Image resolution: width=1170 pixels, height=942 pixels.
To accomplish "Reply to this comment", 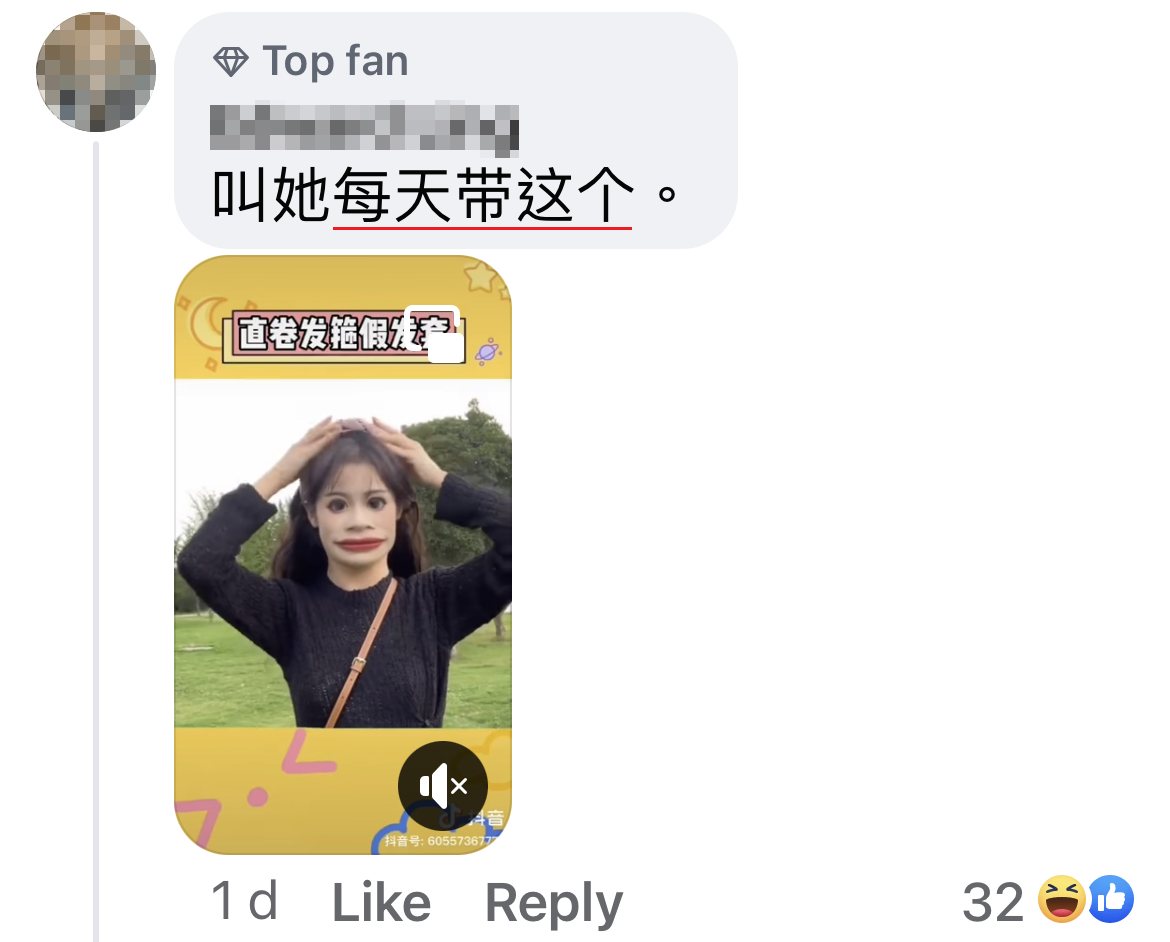I will tap(554, 903).
